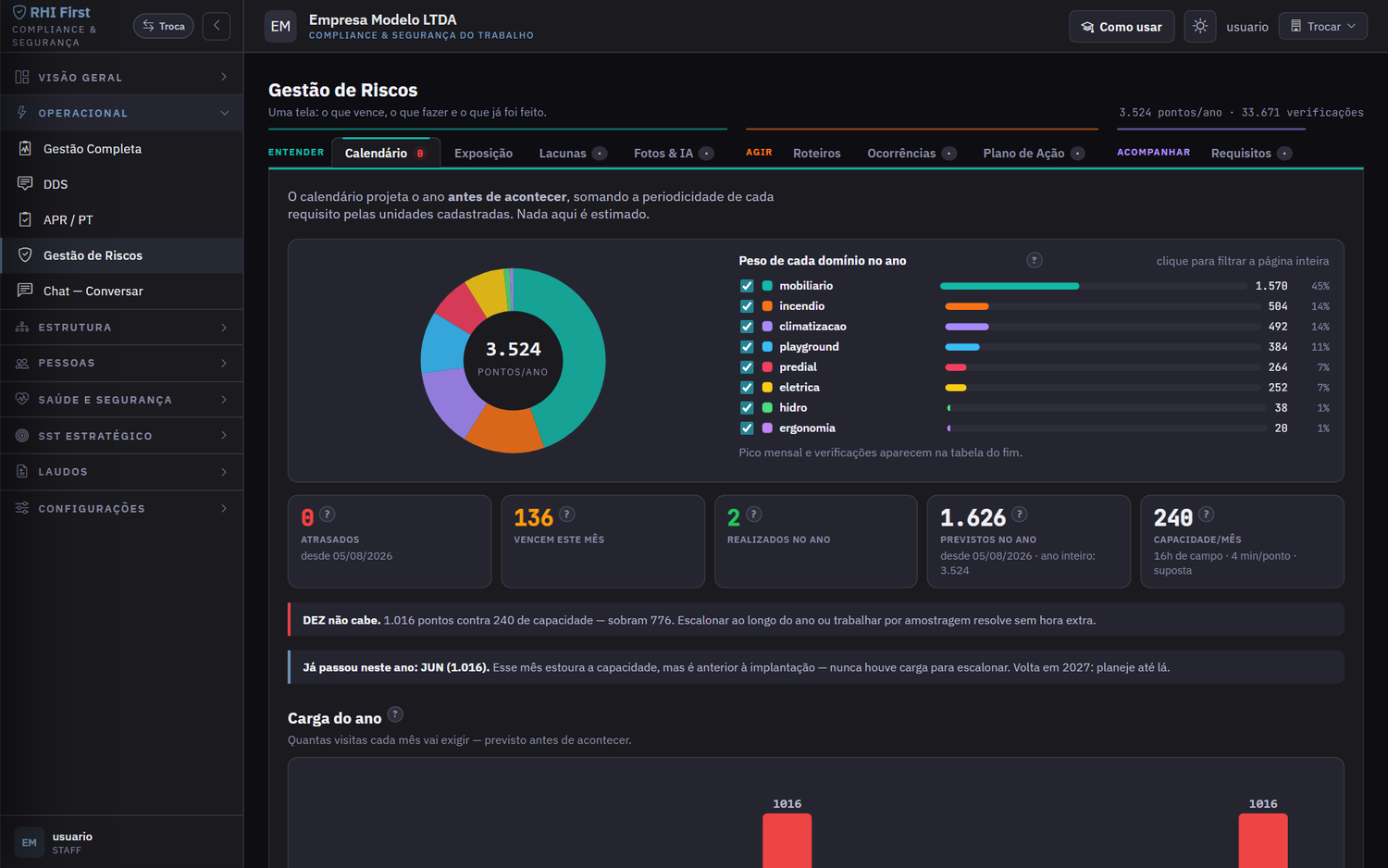Image resolution: width=1388 pixels, height=868 pixels.
Task: Click the teal mobiliario progress bar
Action: click(1010, 286)
